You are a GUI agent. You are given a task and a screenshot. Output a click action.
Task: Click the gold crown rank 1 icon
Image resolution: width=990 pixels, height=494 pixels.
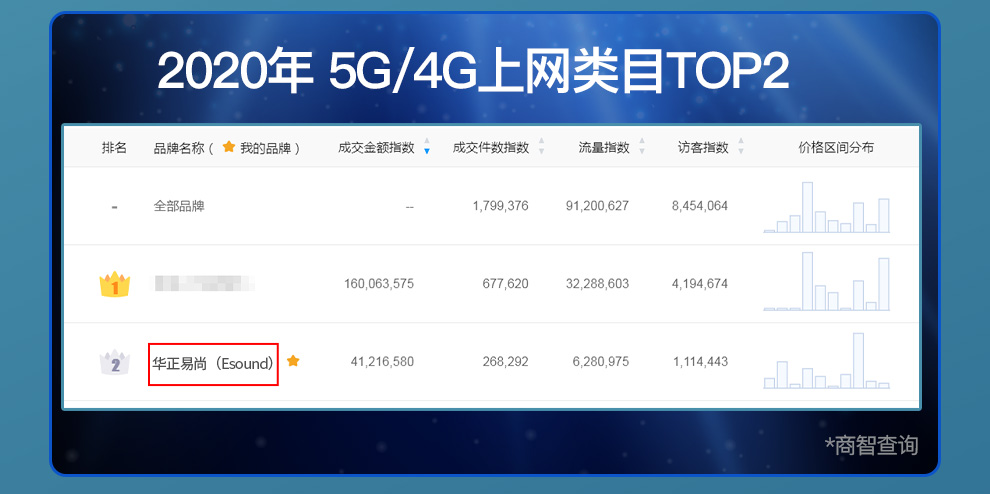click(x=114, y=284)
